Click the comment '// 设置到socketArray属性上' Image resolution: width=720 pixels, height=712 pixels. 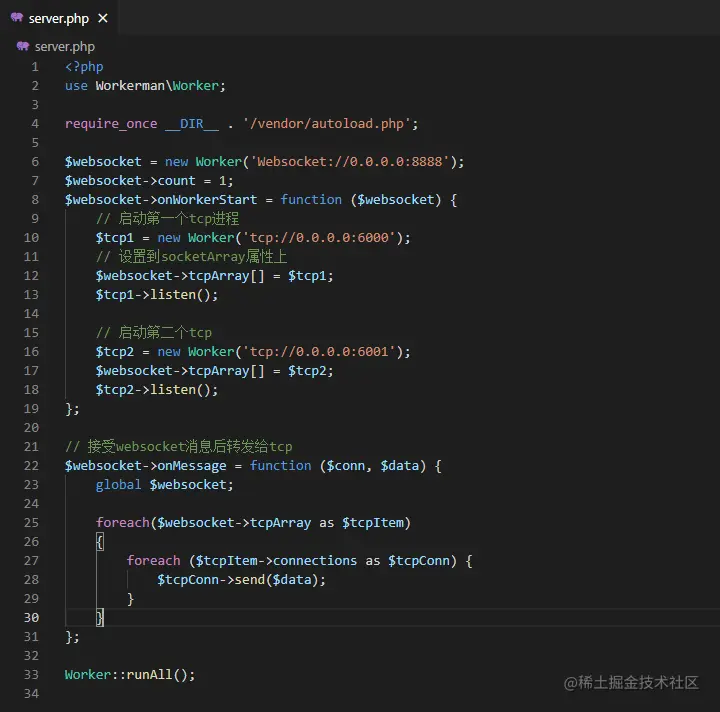[x=191, y=257]
